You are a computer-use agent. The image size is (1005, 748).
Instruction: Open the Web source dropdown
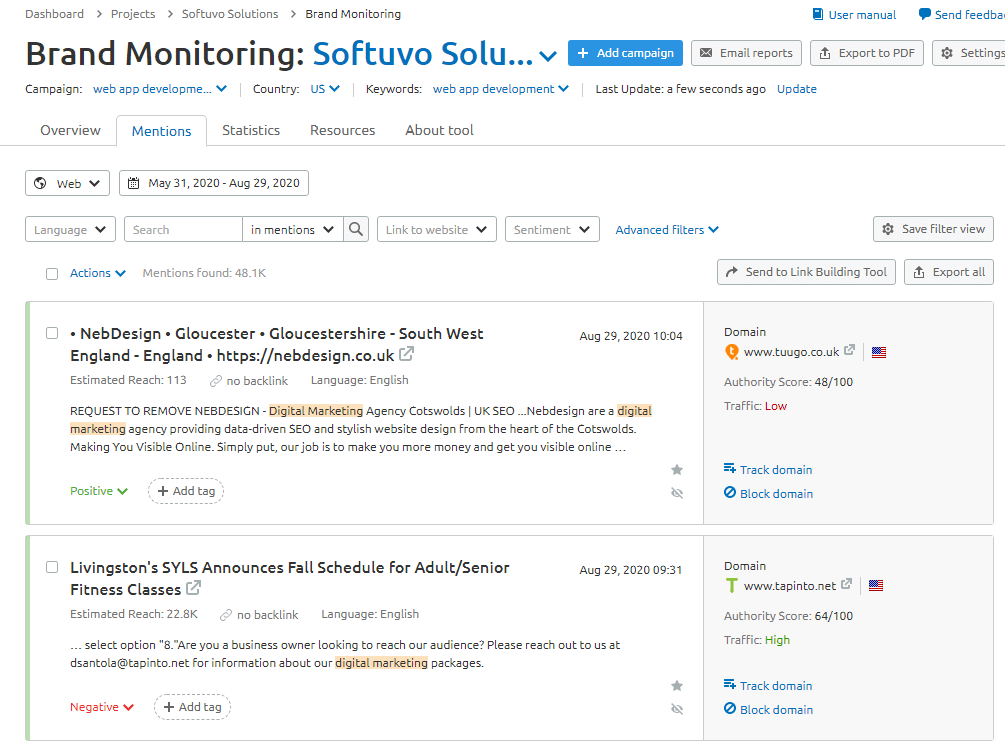tap(67, 183)
